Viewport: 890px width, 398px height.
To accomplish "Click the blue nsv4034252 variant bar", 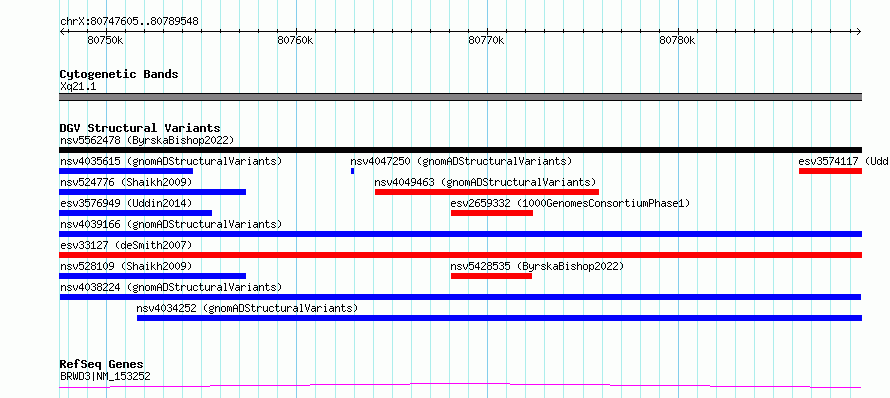I will click(x=499, y=318).
